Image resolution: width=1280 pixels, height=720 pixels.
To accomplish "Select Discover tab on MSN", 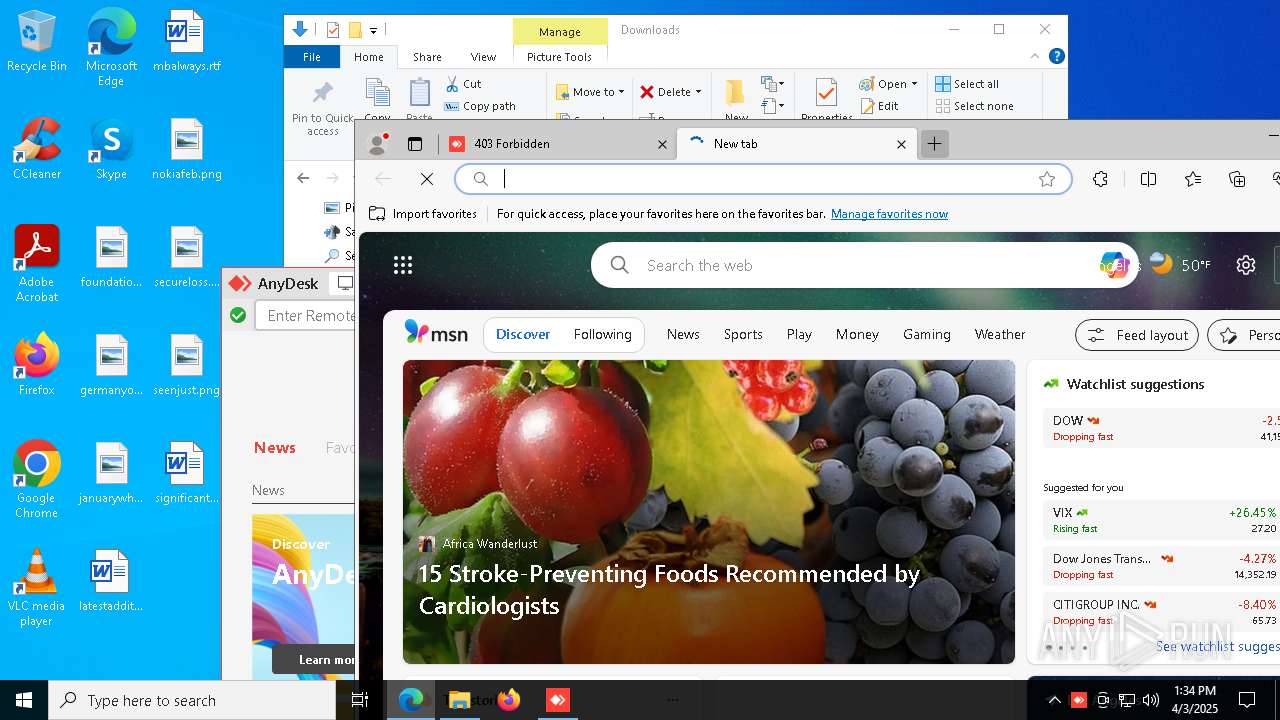I will point(523,334).
